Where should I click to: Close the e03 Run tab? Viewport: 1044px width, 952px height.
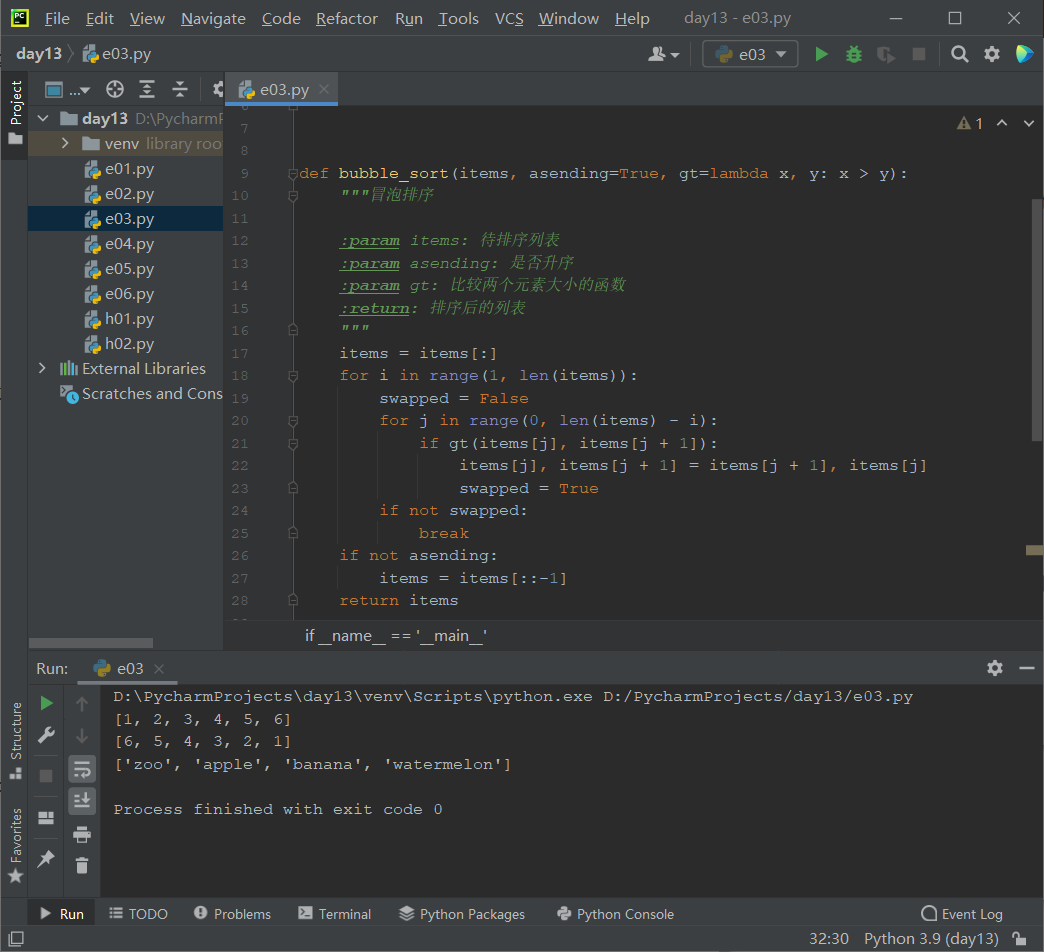tap(158, 668)
